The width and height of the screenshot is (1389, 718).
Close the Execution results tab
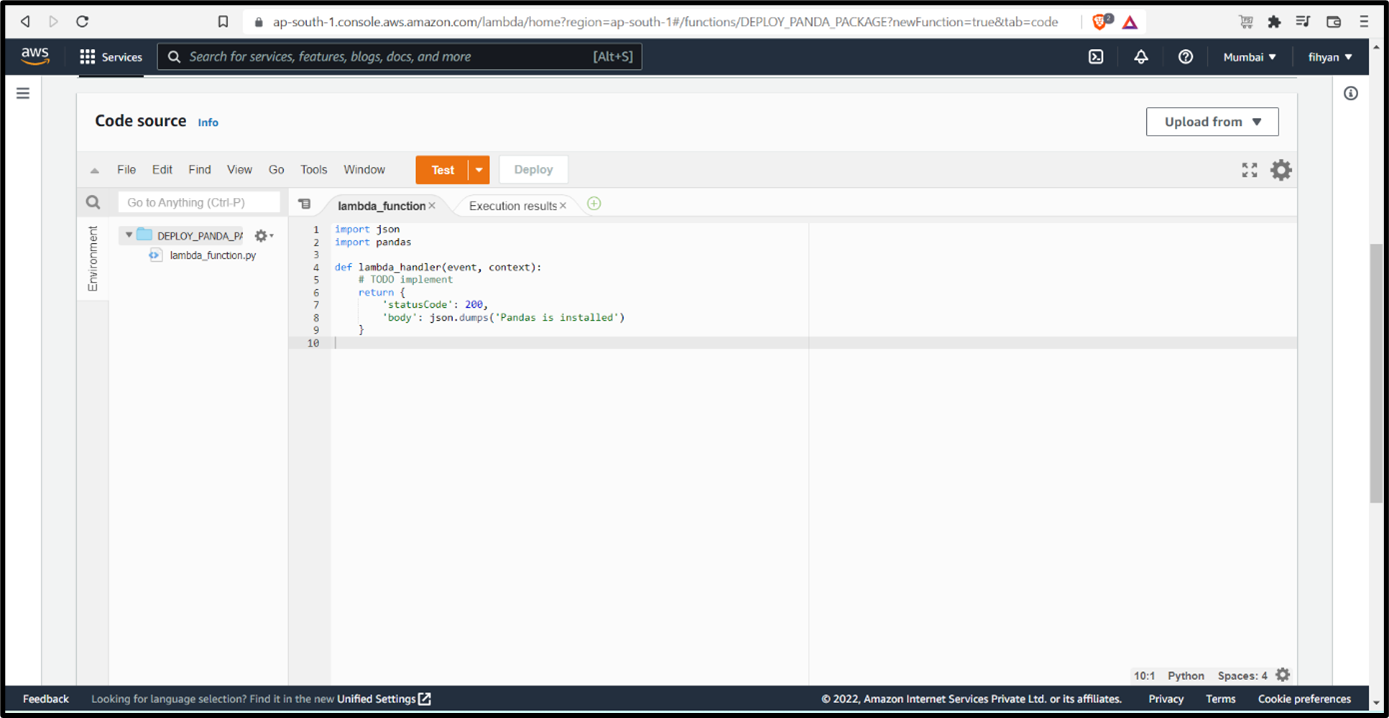[x=563, y=206]
